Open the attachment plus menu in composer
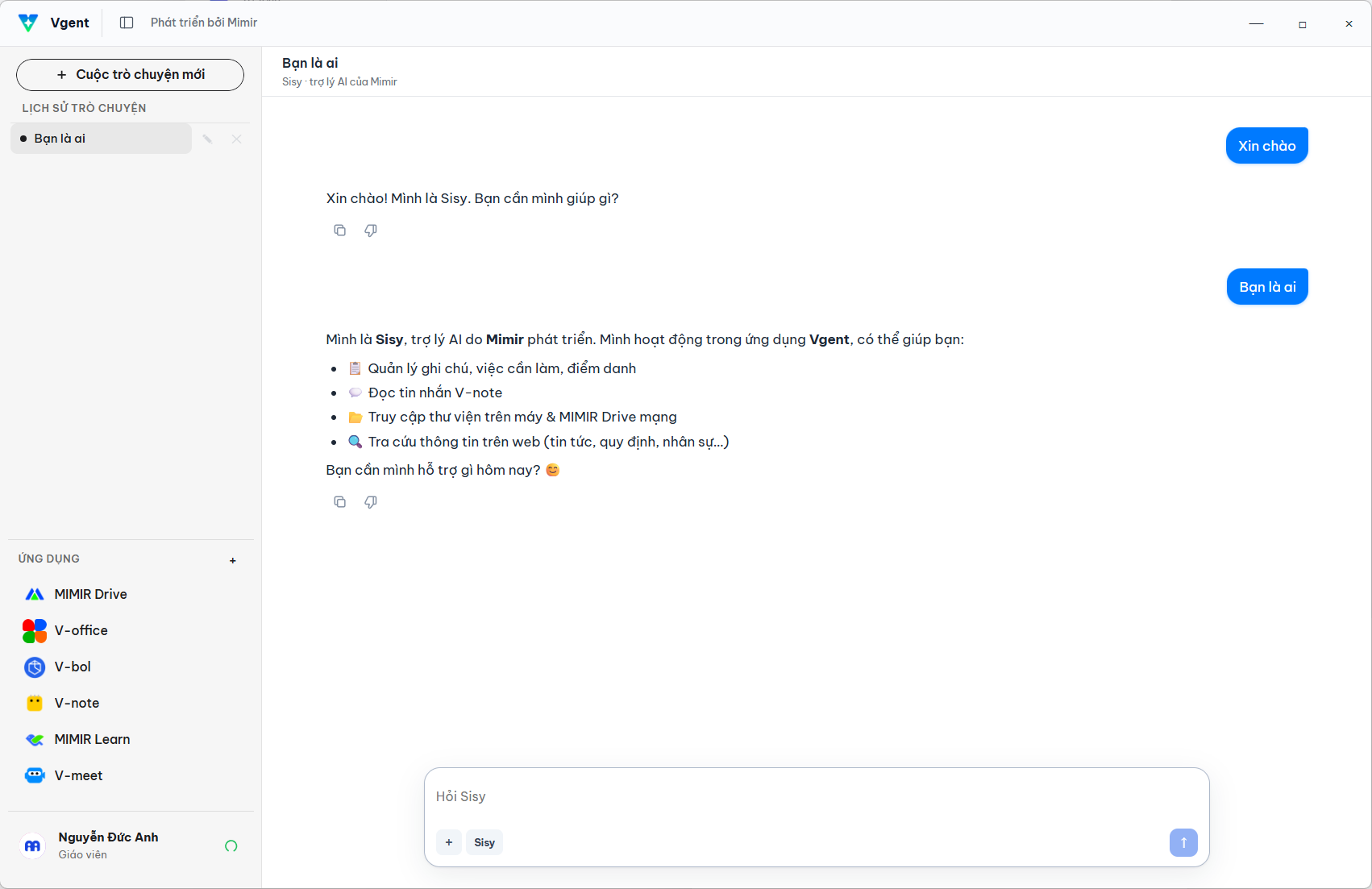1372x889 pixels. 449,842
